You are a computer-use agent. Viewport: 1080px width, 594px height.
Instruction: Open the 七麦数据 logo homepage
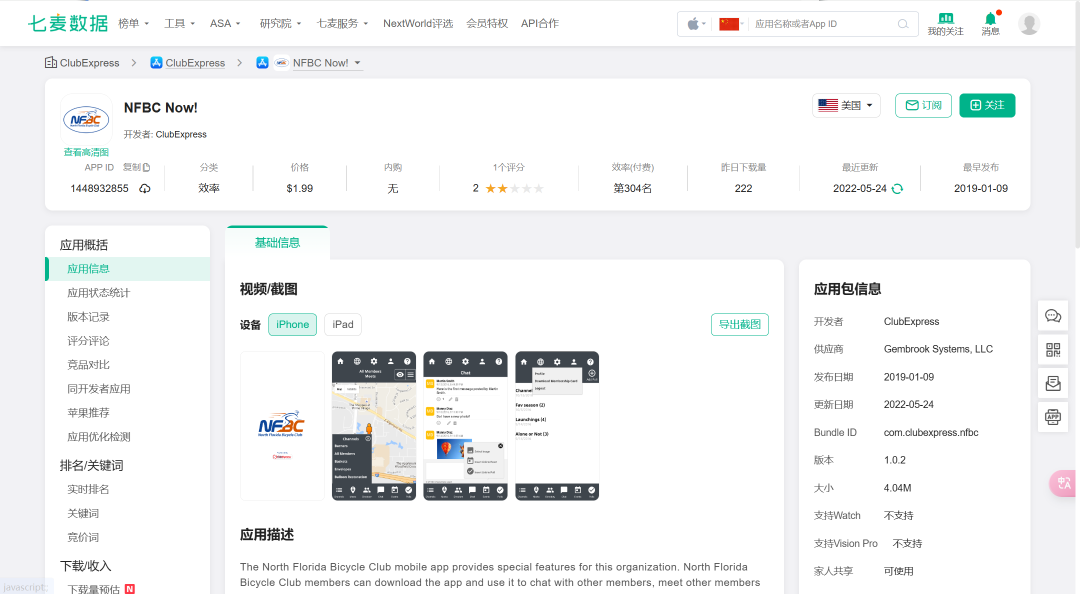pyautogui.click(x=68, y=23)
